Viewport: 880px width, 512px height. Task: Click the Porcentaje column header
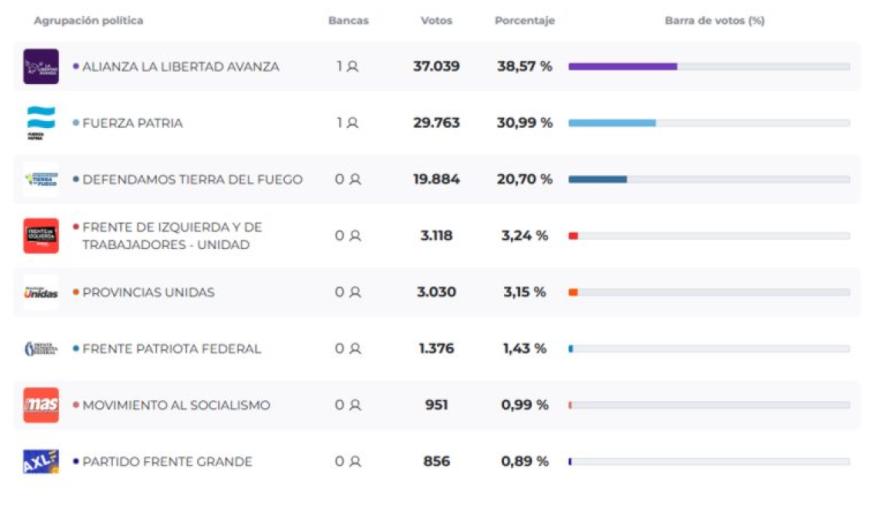point(524,21)
